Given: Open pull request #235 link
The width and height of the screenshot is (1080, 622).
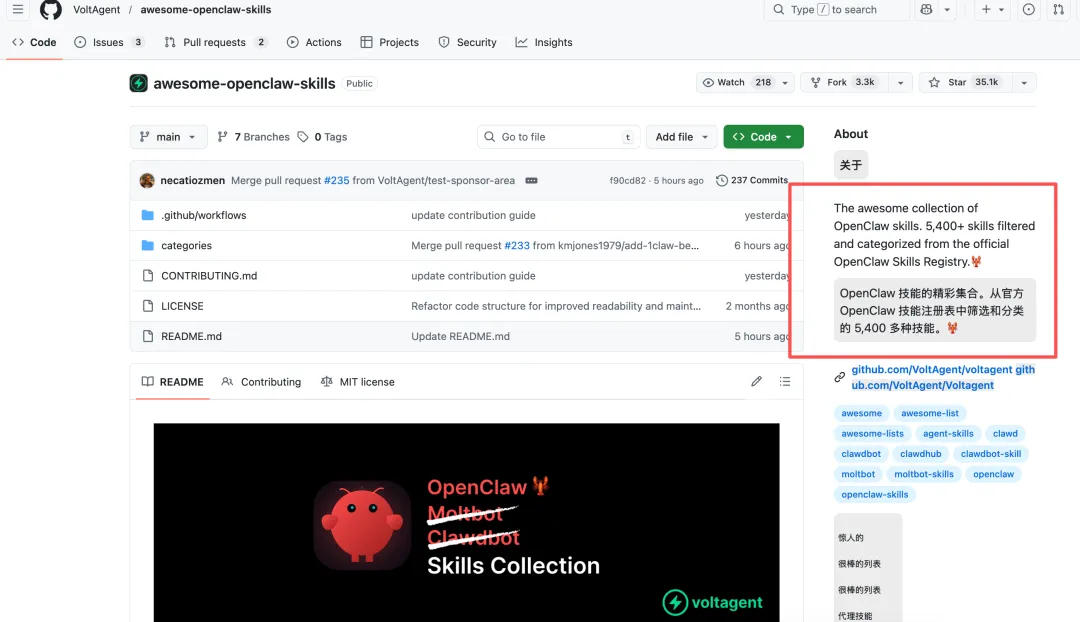Looking at the screenshot, I should (x=337, y=180).
